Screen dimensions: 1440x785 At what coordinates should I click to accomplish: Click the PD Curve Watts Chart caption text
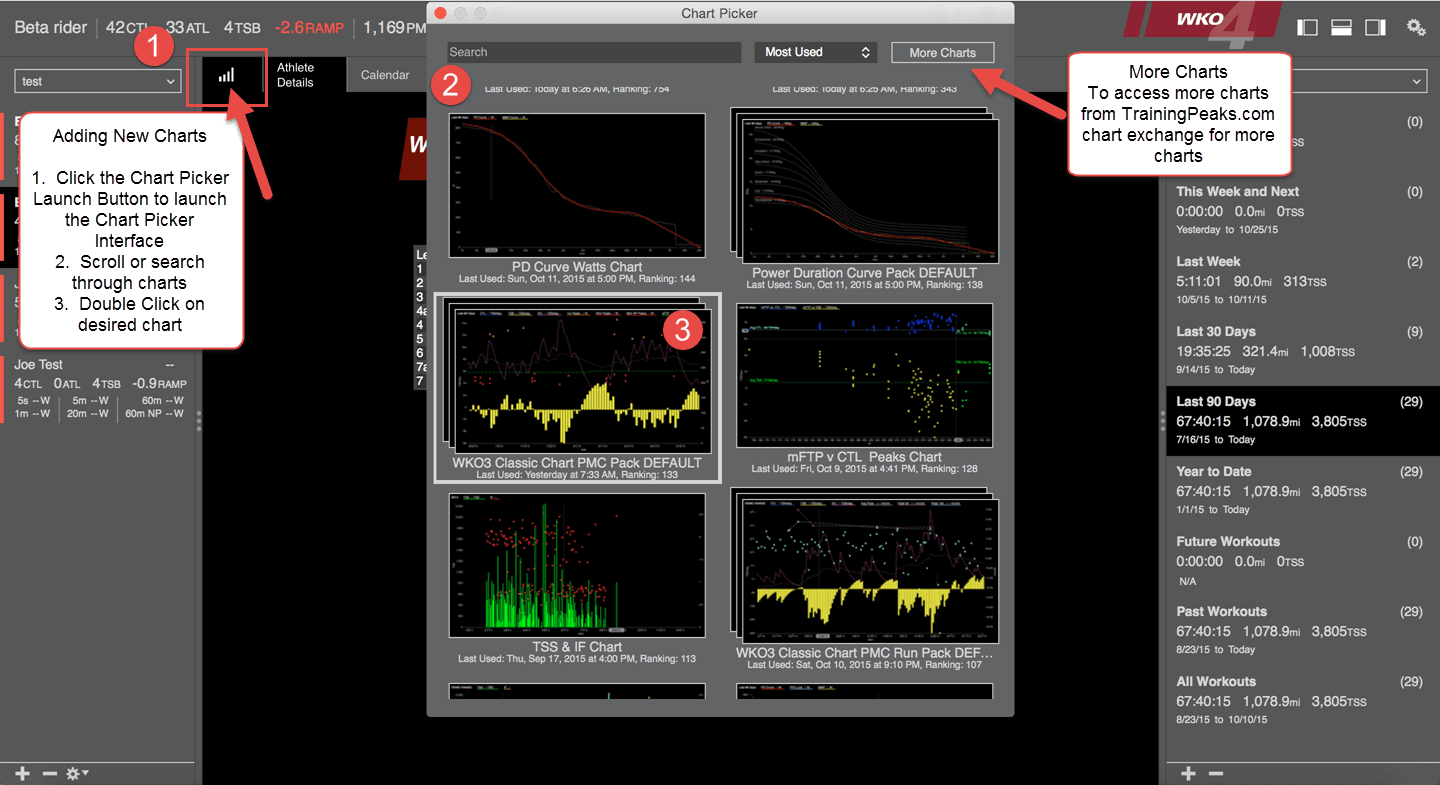point(577,267)
